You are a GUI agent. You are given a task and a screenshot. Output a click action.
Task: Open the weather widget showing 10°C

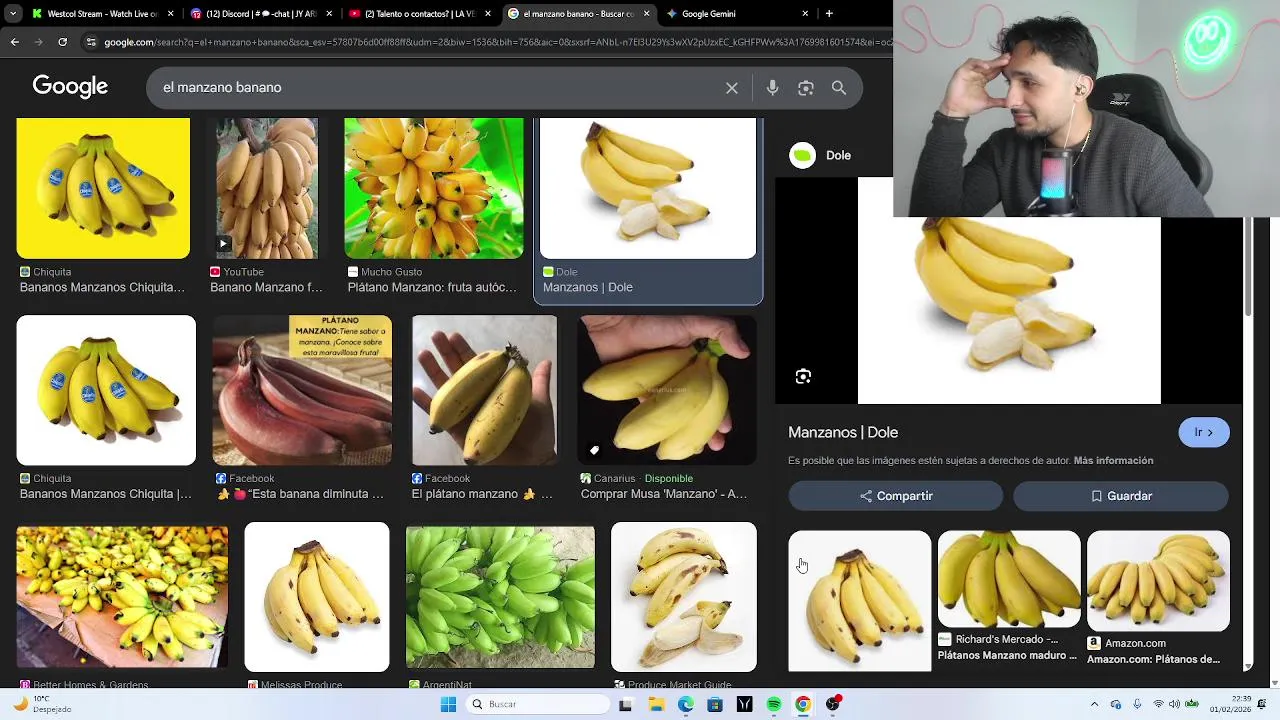40,704
